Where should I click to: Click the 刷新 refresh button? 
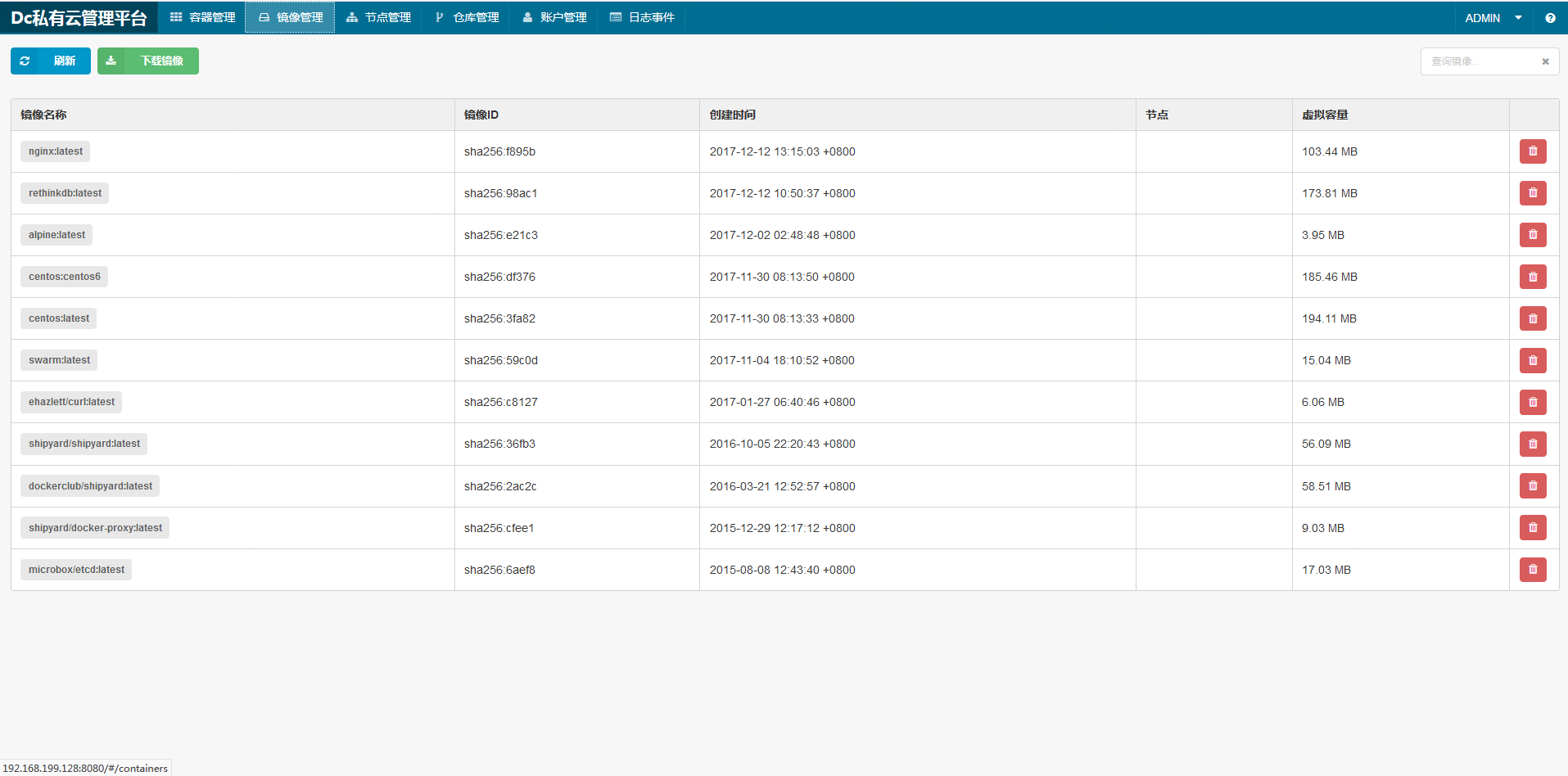click(x=51, y=61)
